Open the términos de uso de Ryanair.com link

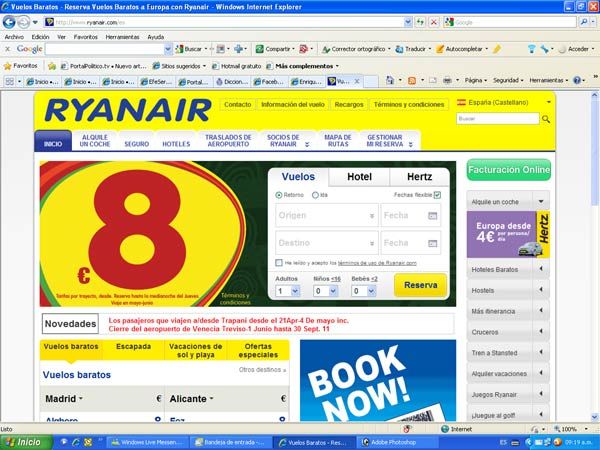(x=377, y=263)
